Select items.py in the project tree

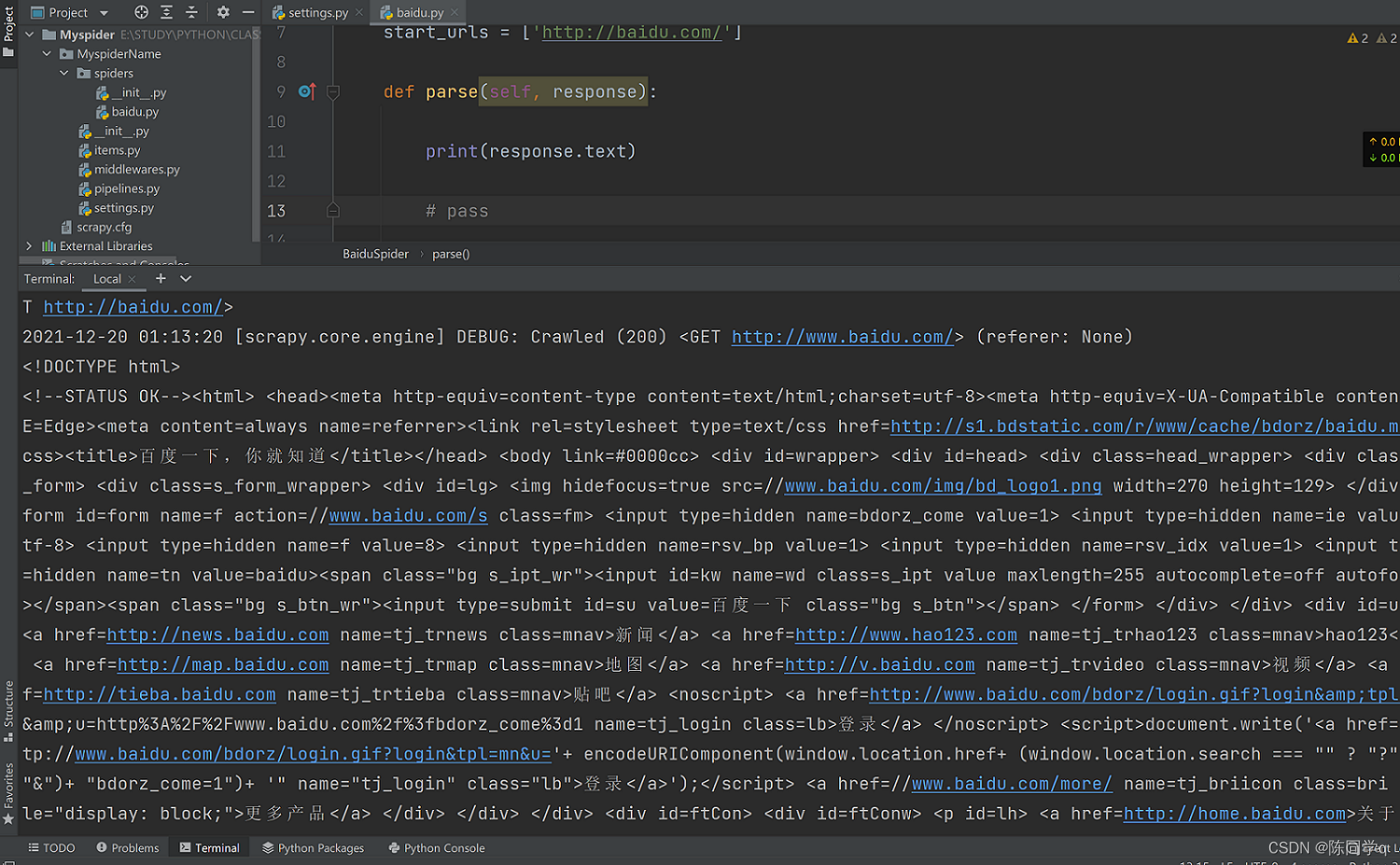[x=109, y=150]
